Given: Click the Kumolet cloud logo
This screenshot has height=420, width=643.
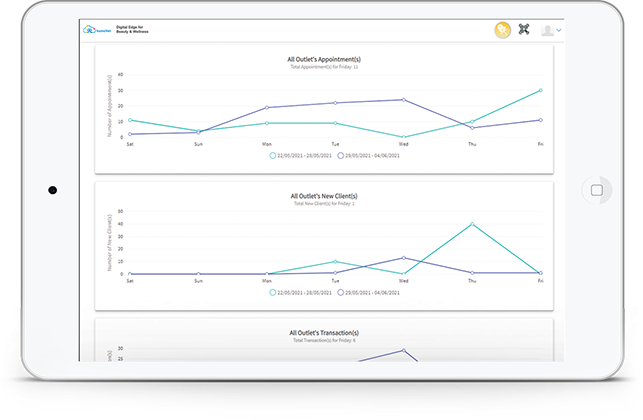Looking at the screenshot, I should point(97,30).
